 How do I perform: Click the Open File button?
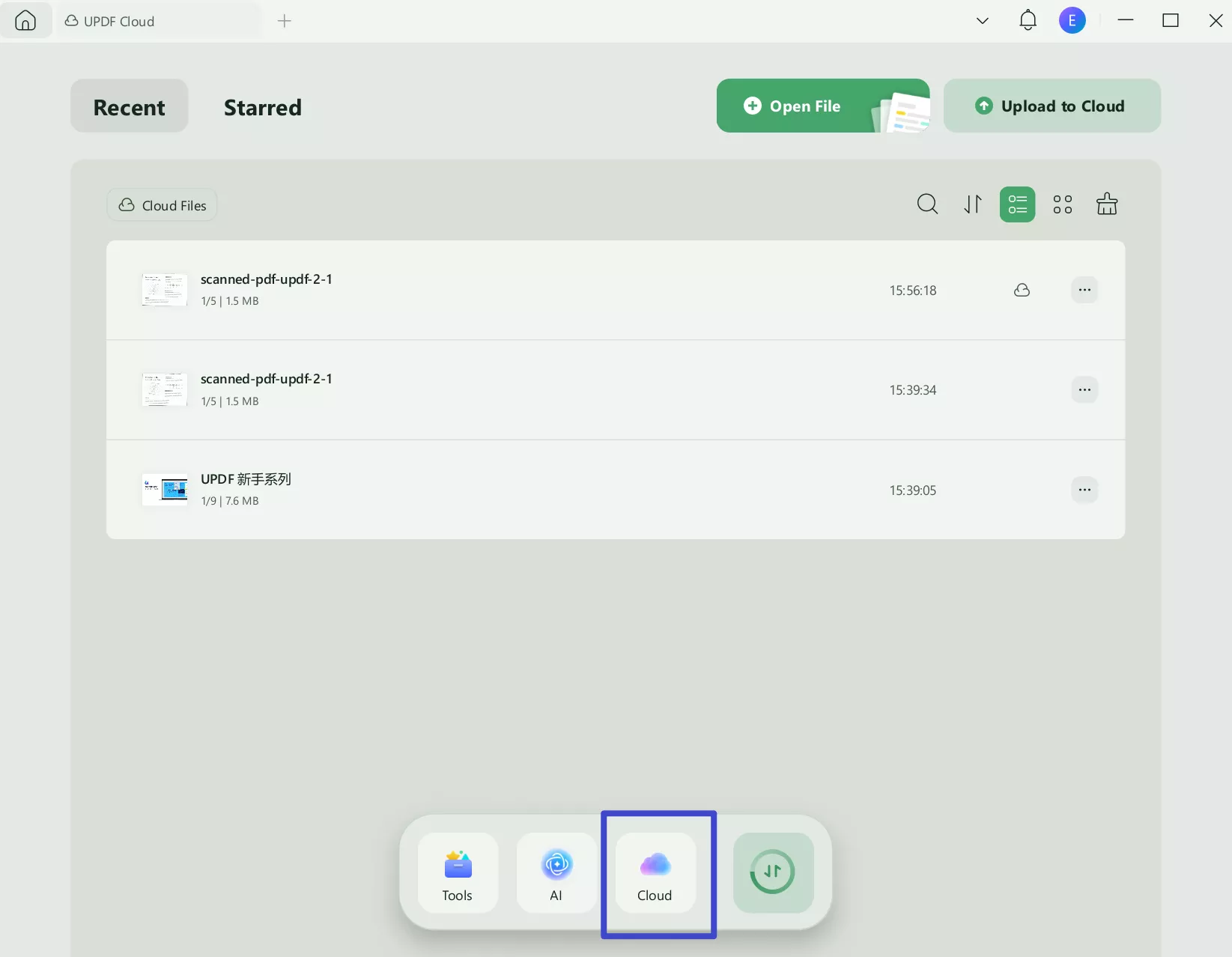click(x=822, y=106)
